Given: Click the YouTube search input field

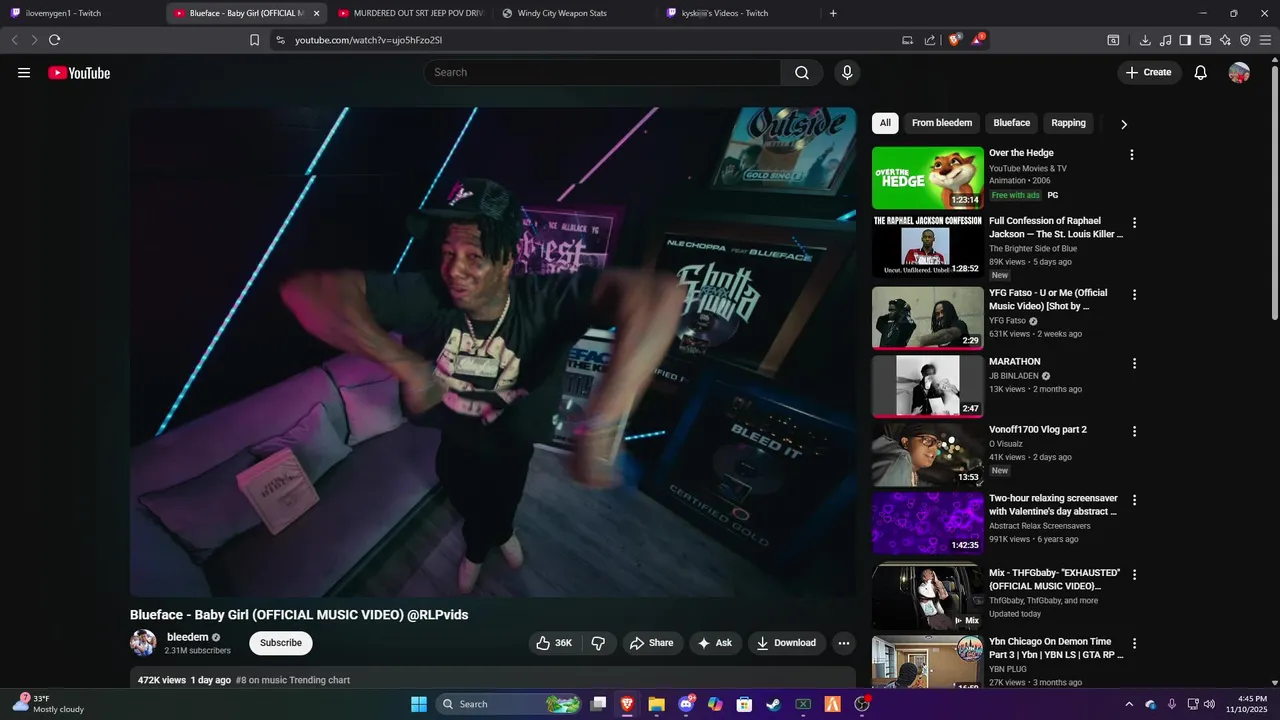Looking at the screenshot, I should click(602, 72).
